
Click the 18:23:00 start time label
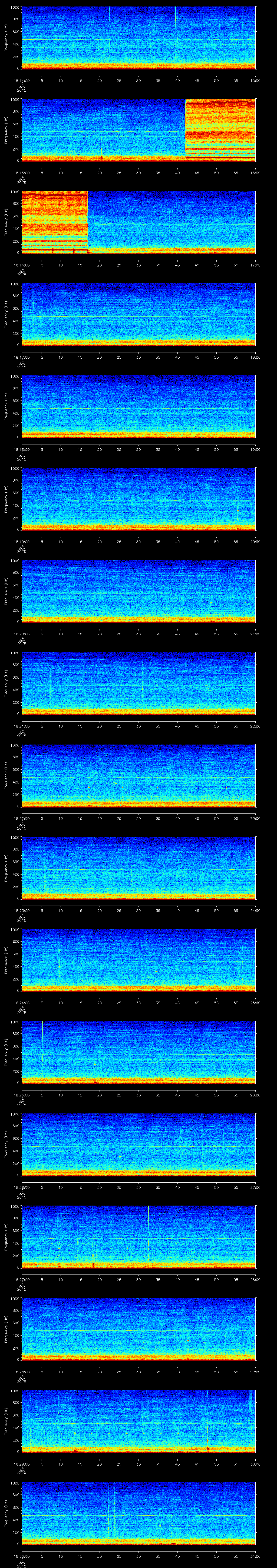click(21, 910)
